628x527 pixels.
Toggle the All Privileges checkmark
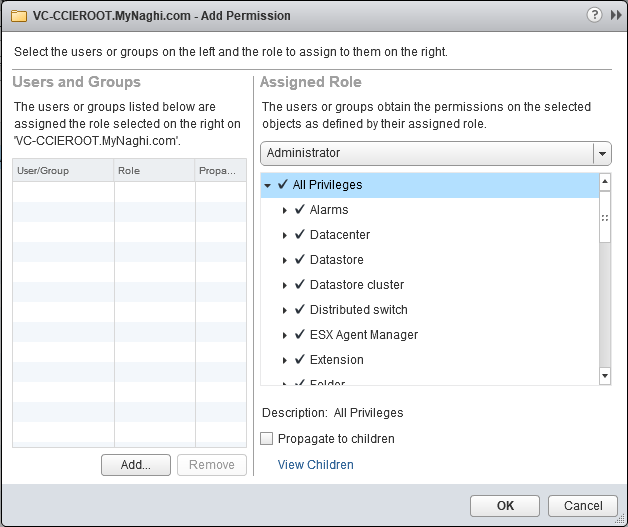coord(283,185)
